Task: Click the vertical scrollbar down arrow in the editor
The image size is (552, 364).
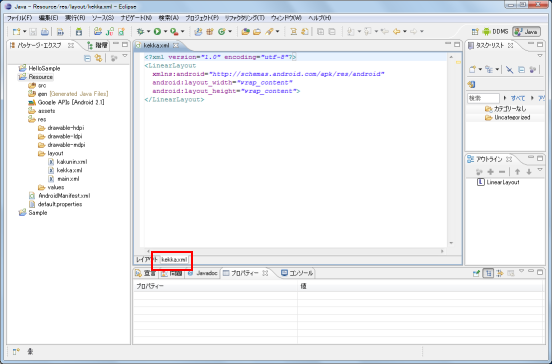Action: (451, 243)
